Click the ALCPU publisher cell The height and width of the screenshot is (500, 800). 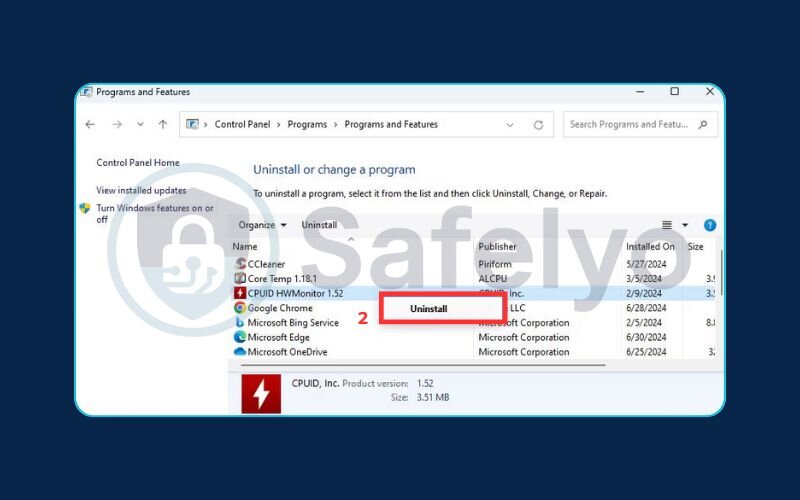(492, 279)
